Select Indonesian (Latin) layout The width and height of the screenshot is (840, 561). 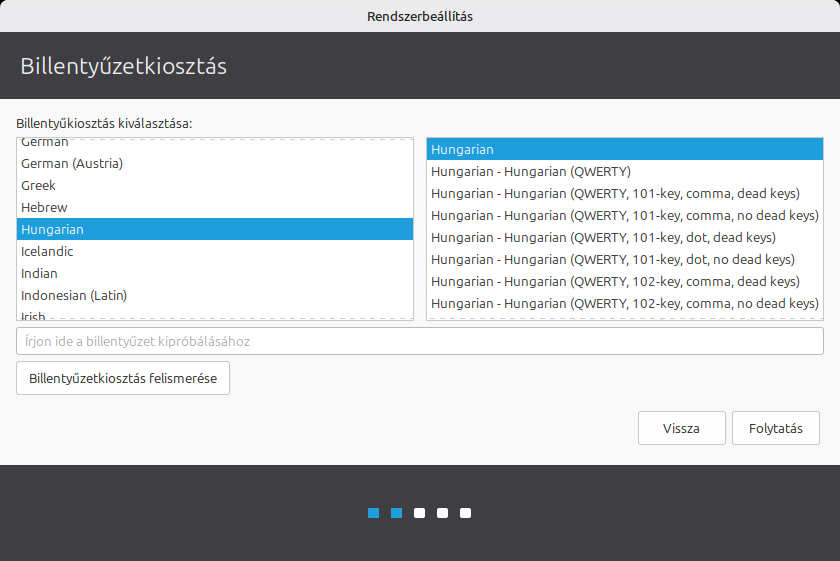[x=74, y=295]
